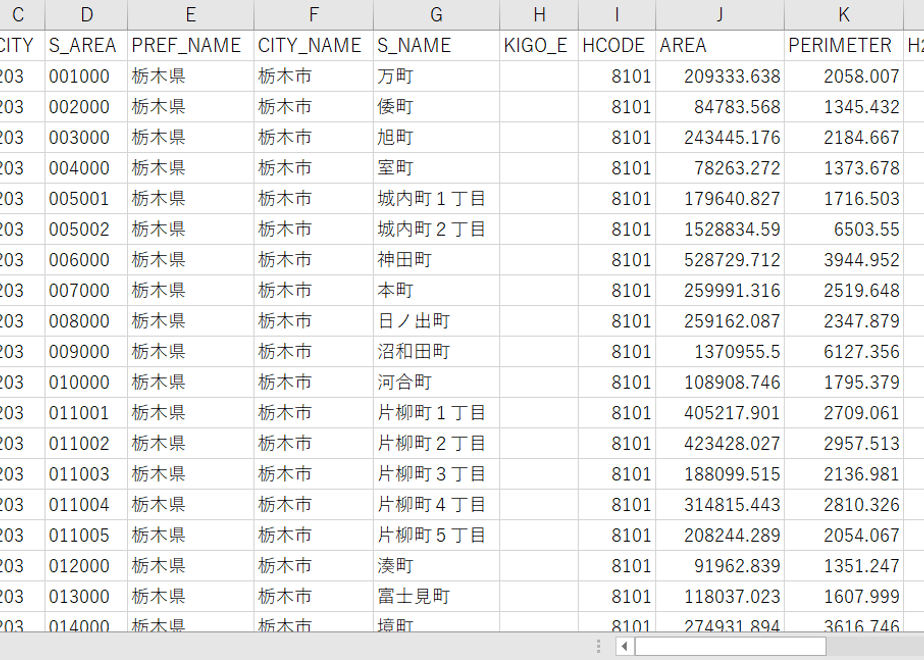Select CITY_NAME 栃木市 in 神田町 row
Image resolution: width=924 pixels, height=660 pixels.
click(x=314, y=260)
